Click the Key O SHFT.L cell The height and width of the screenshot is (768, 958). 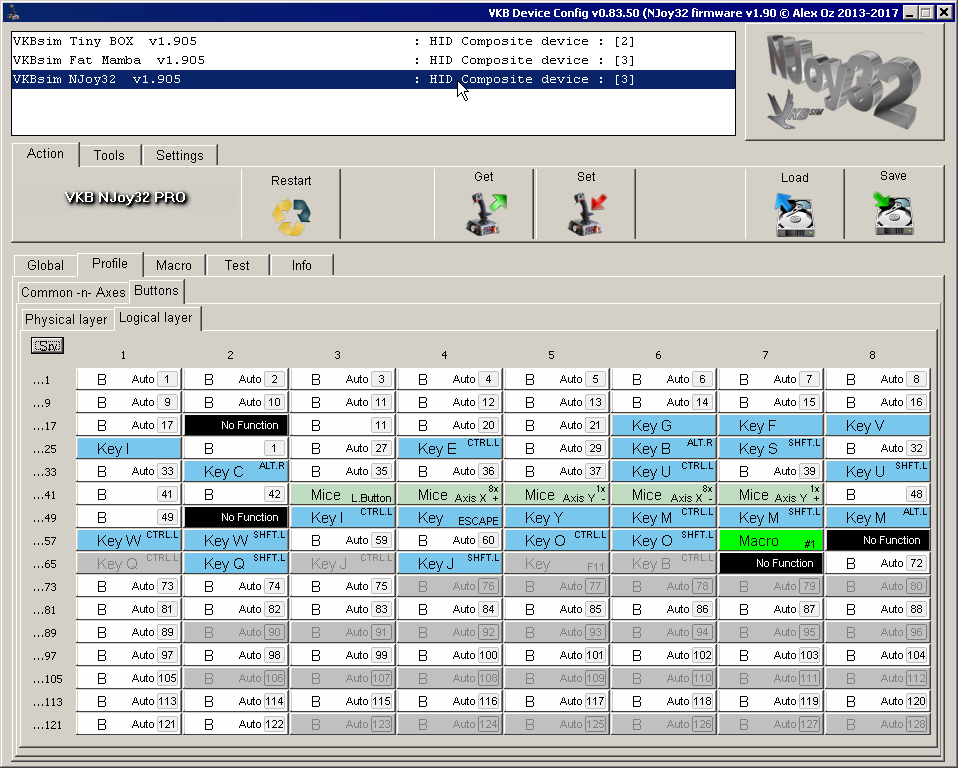pyautogui.click(x=664, y=541)
